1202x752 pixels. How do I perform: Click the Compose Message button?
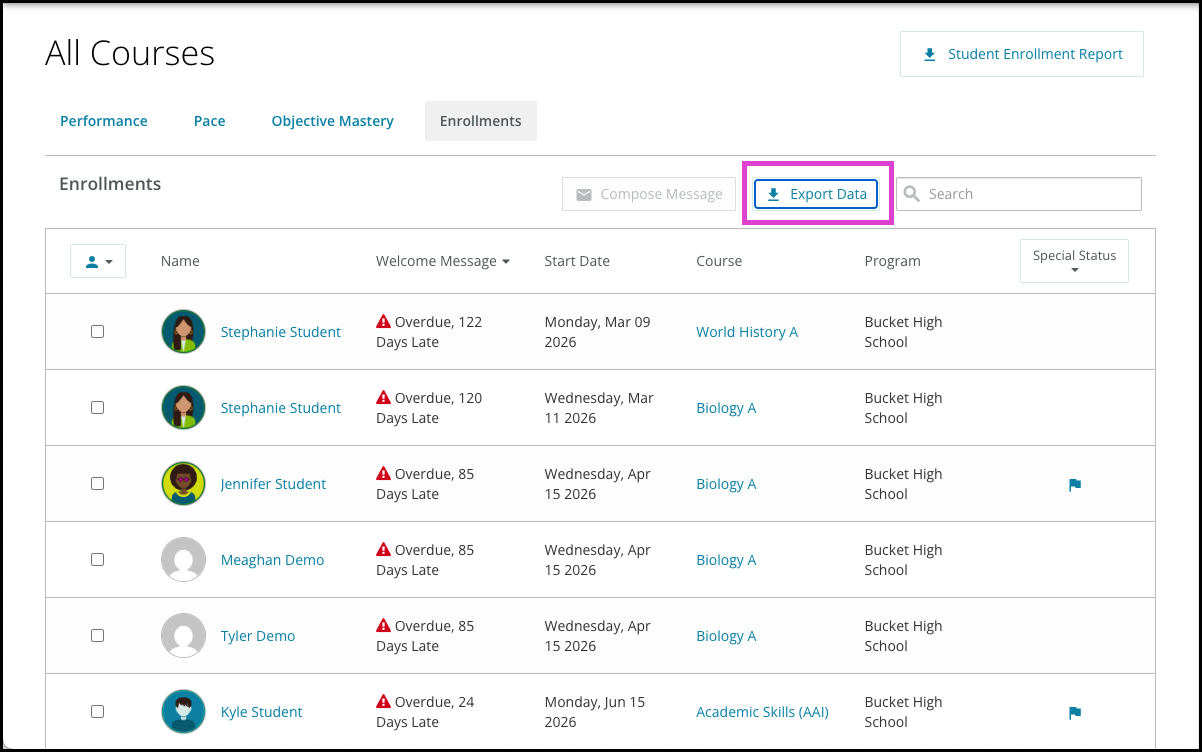pos(649,194)
